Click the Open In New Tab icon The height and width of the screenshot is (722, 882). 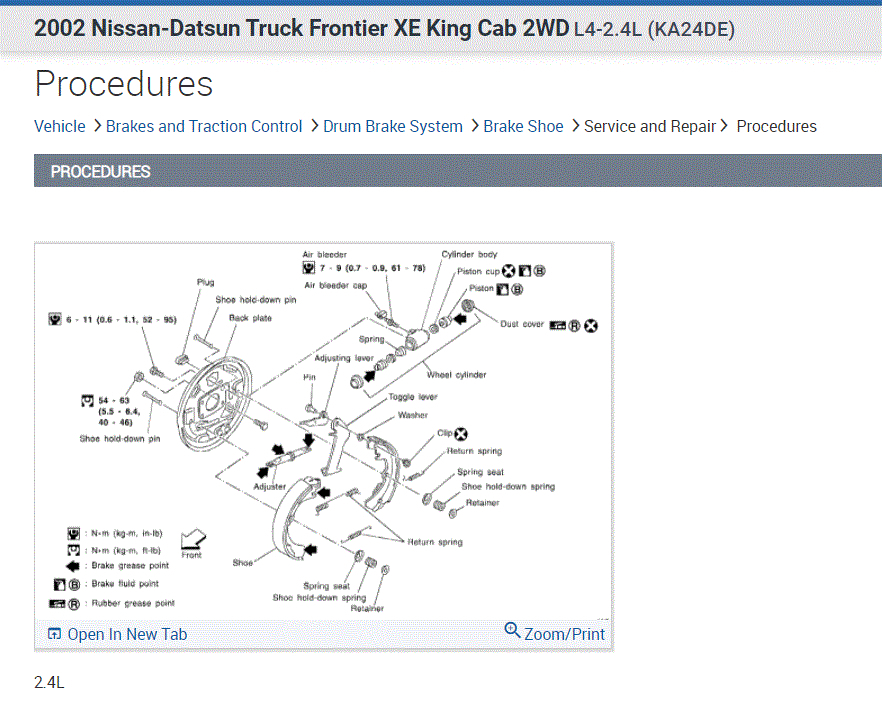54,634
